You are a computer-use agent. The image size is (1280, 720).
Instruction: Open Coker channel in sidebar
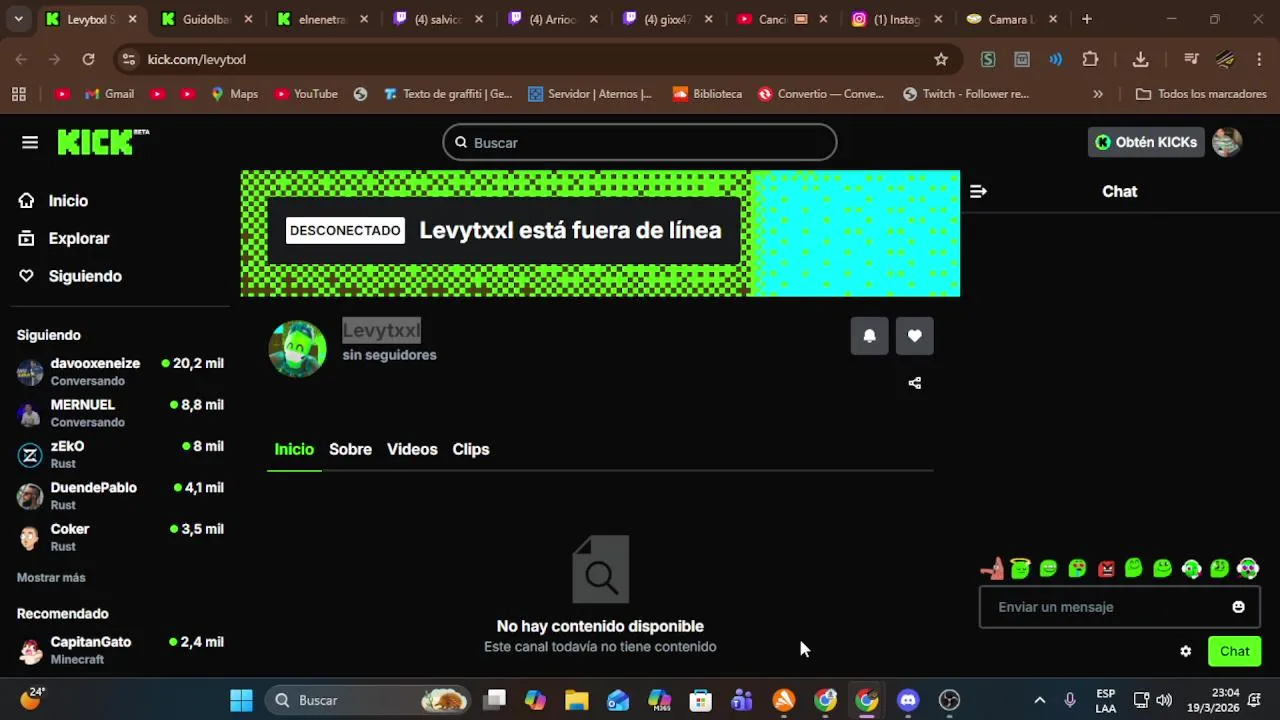coord(120,537)
